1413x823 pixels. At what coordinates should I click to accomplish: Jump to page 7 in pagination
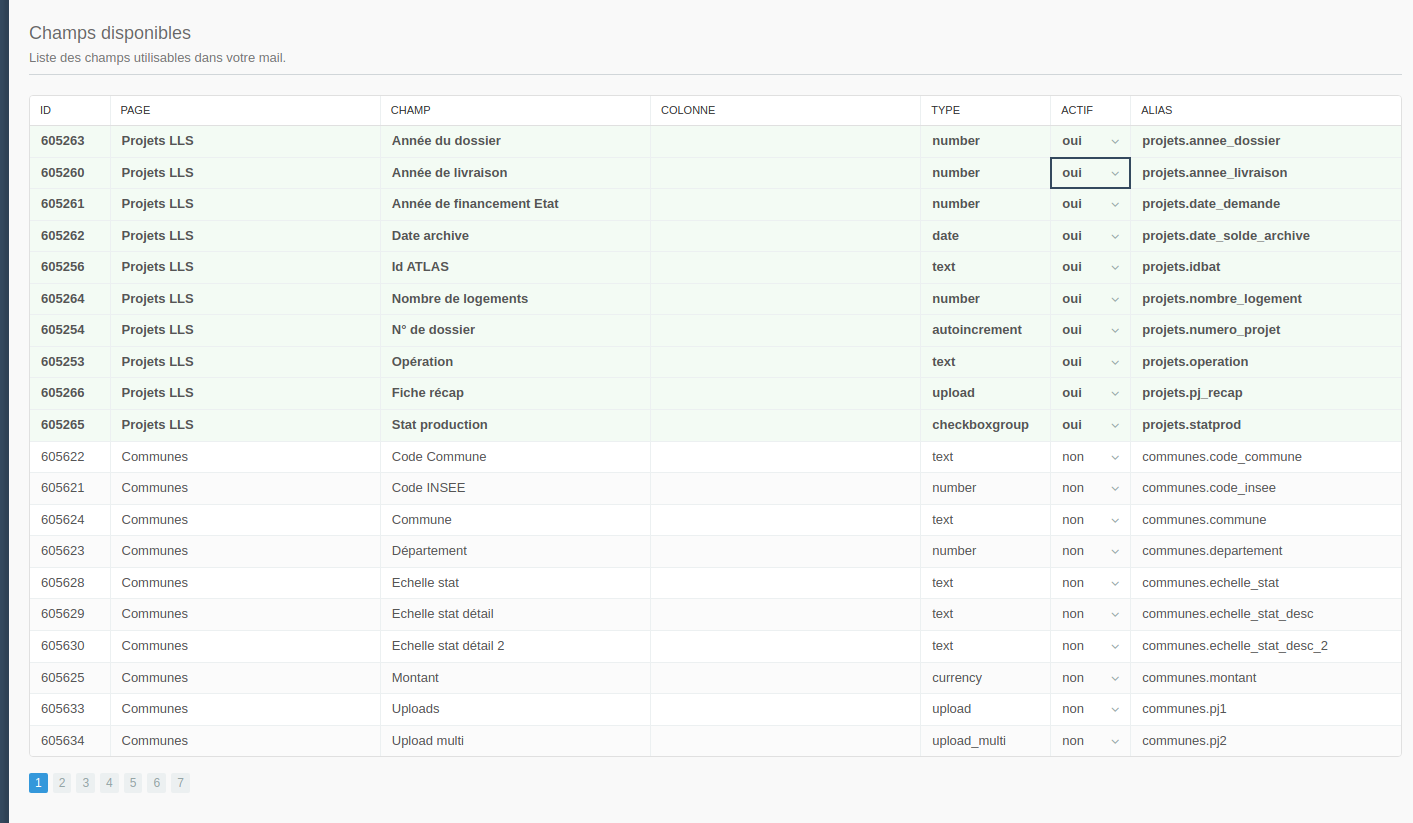pos(180,783)
